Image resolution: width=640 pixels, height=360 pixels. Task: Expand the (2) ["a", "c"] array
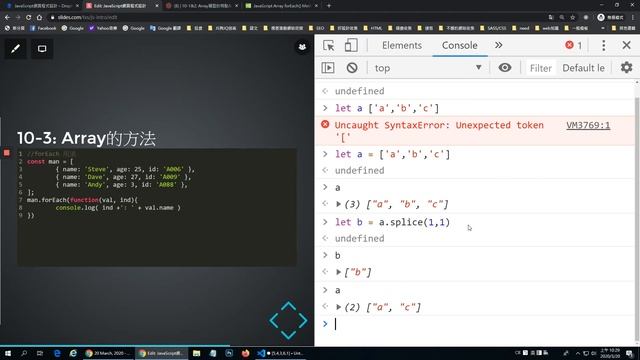click(338, 307)
